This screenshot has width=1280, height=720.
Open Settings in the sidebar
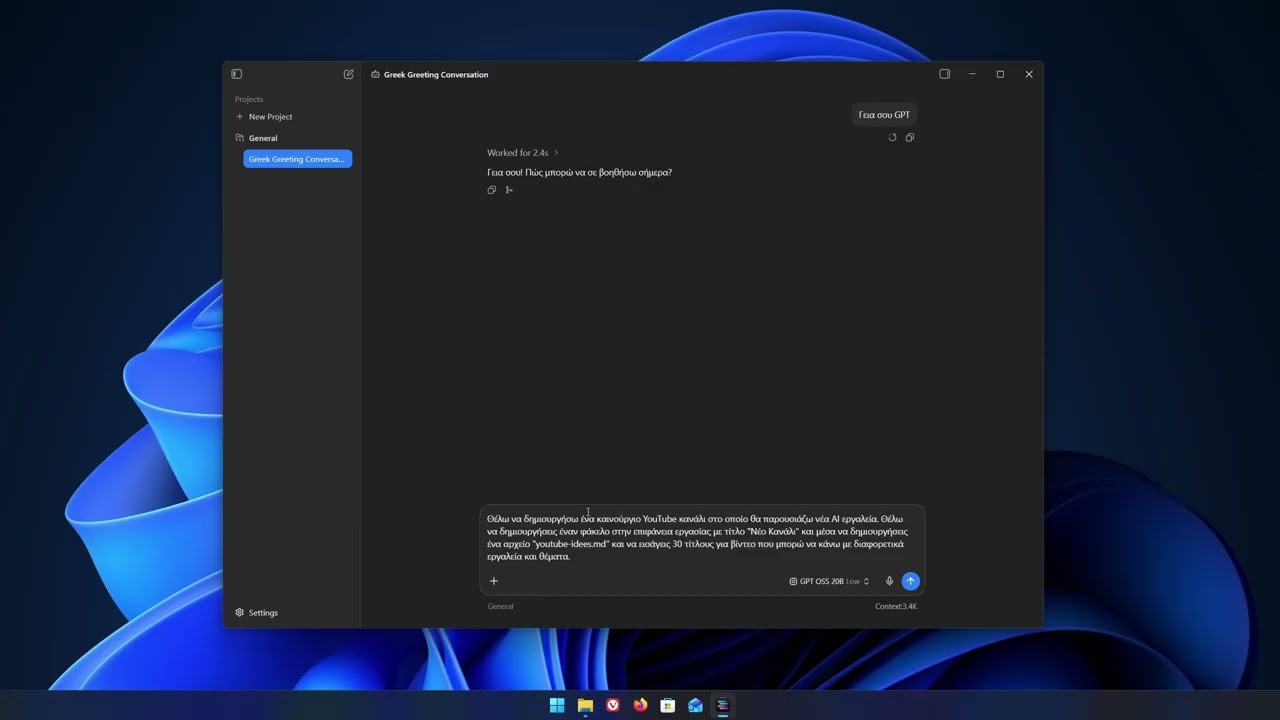click(257, 613)
